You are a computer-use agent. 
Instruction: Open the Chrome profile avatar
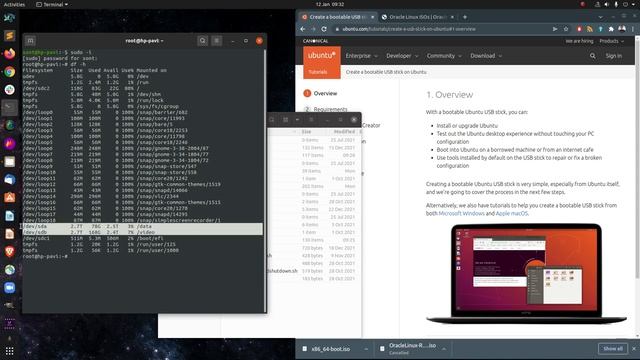[622, 29]
